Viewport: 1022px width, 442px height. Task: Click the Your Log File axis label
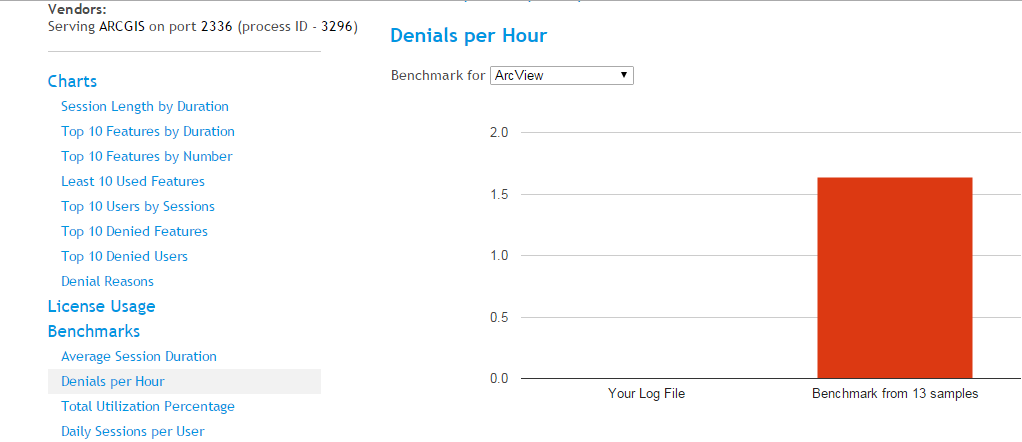646,394
